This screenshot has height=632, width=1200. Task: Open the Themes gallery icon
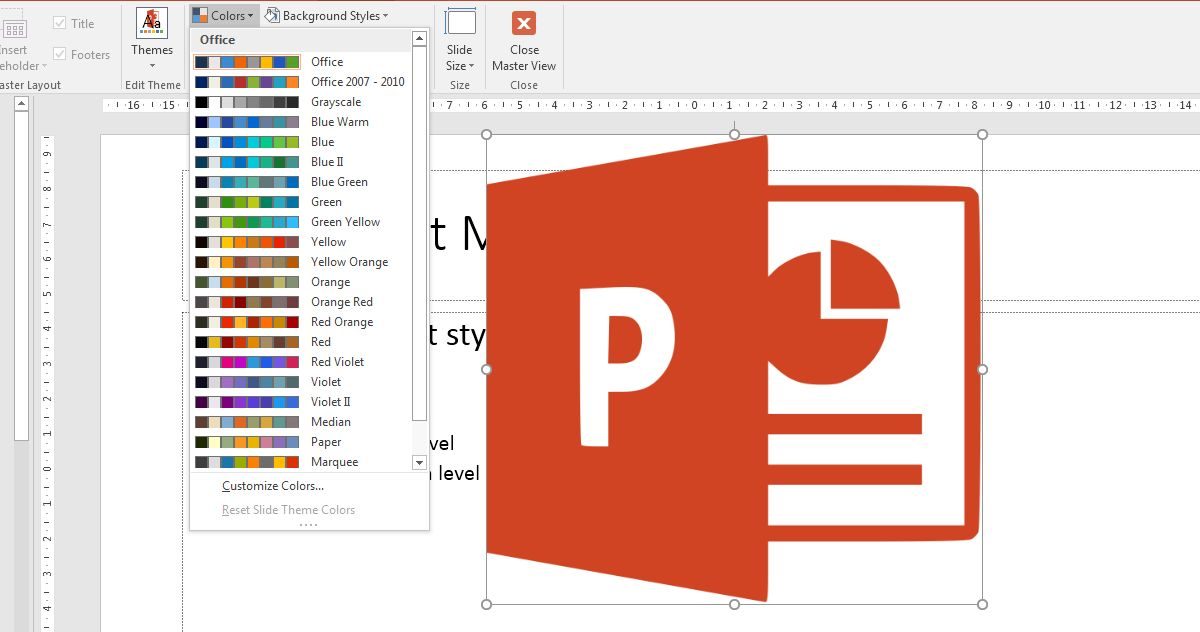pos(152,24)
